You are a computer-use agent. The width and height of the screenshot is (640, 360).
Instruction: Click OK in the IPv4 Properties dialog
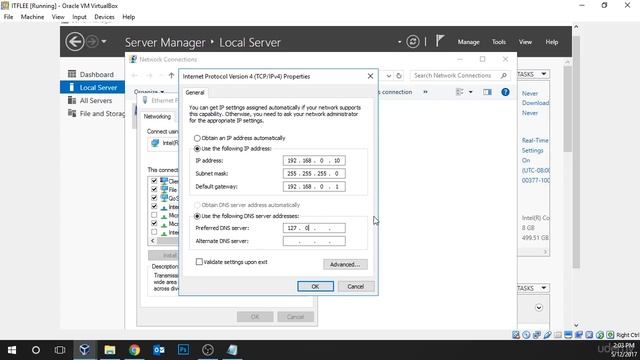[x=315, y=287]
